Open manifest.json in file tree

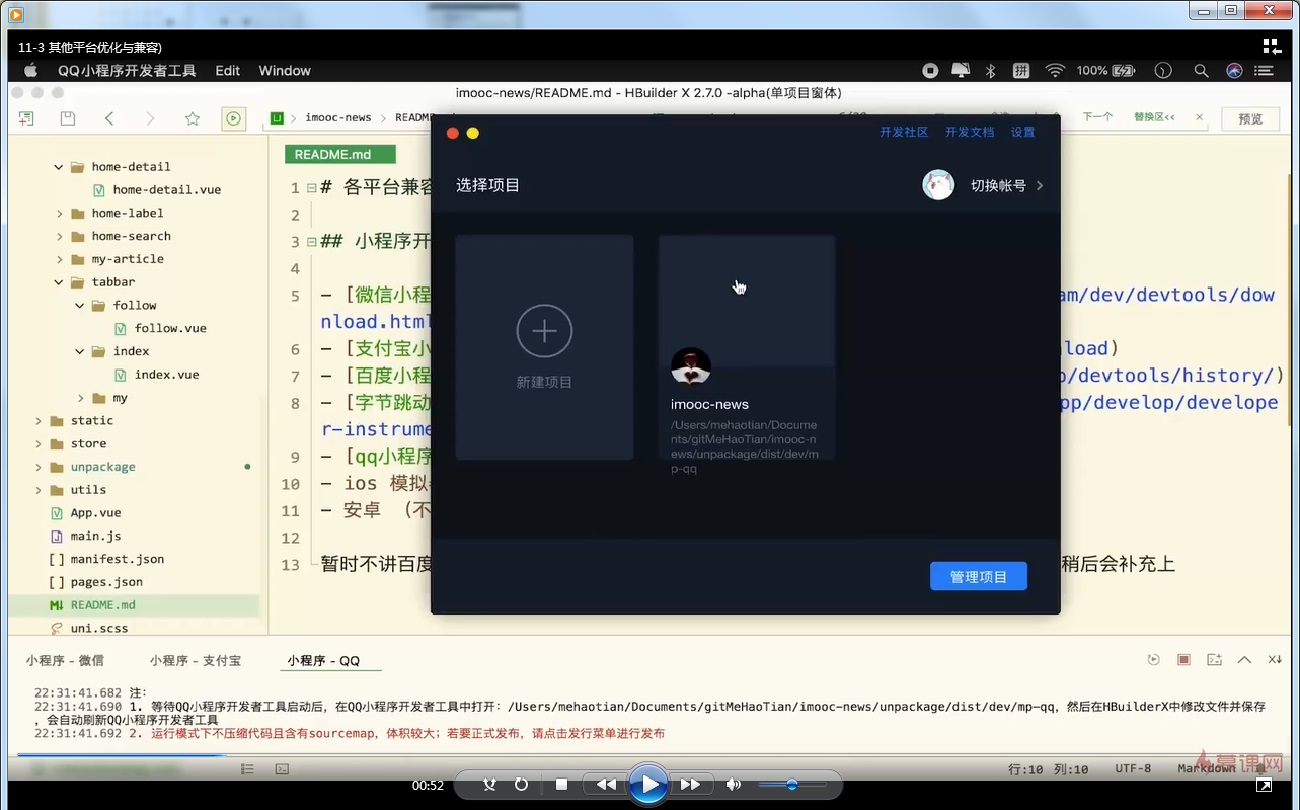coord(117,559)
